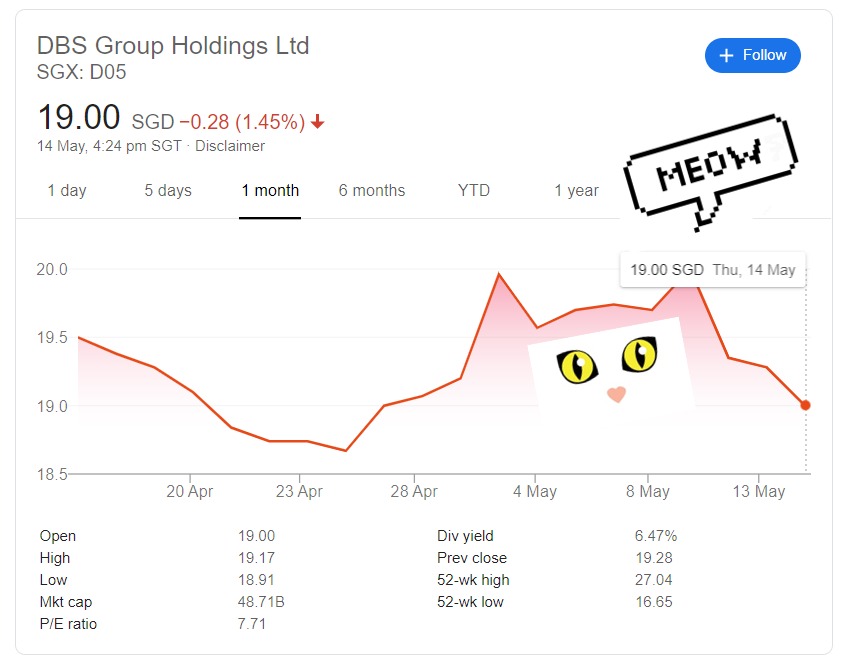Open the Disclaimer link
This screenshot has width=846, height=665.
(x=230, y=146)
